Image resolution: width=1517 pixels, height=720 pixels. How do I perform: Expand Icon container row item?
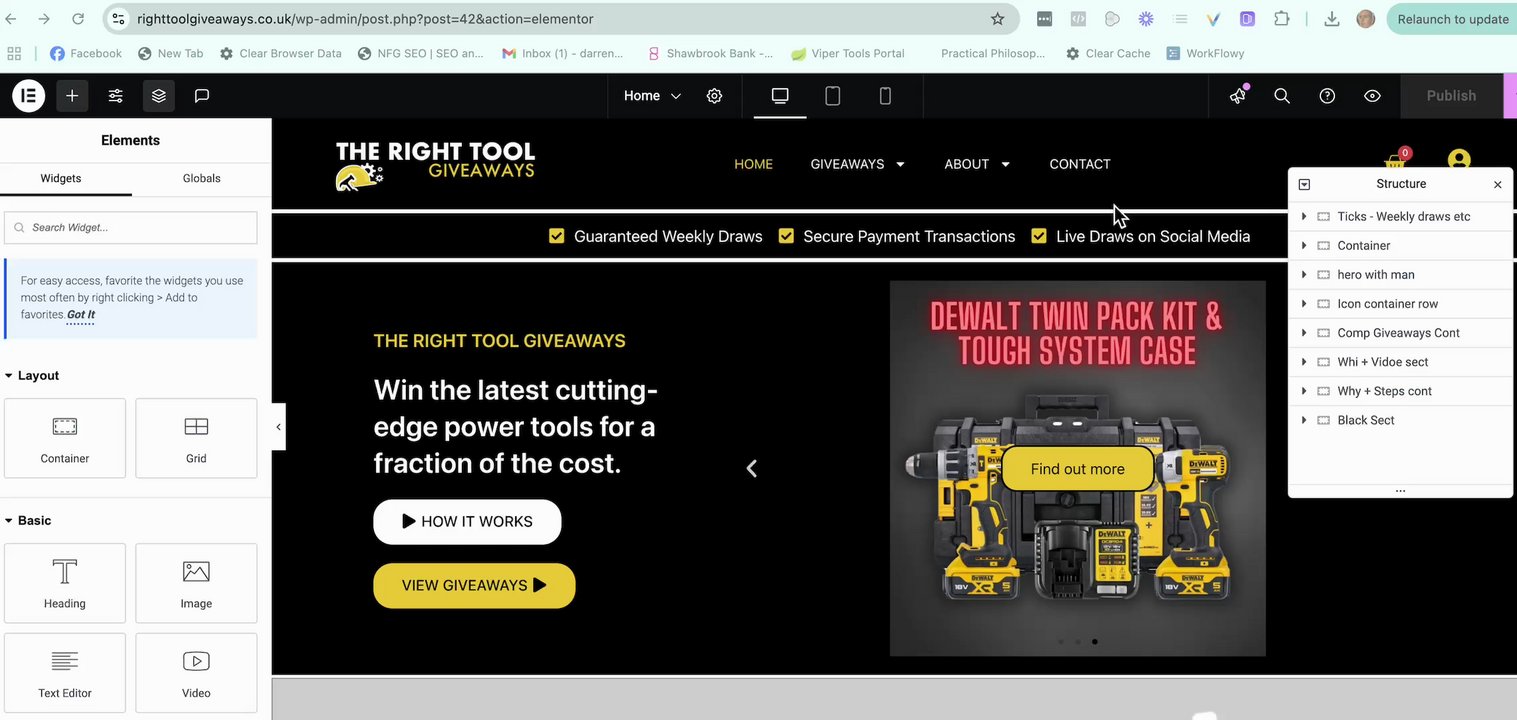tap(1304, 303)
